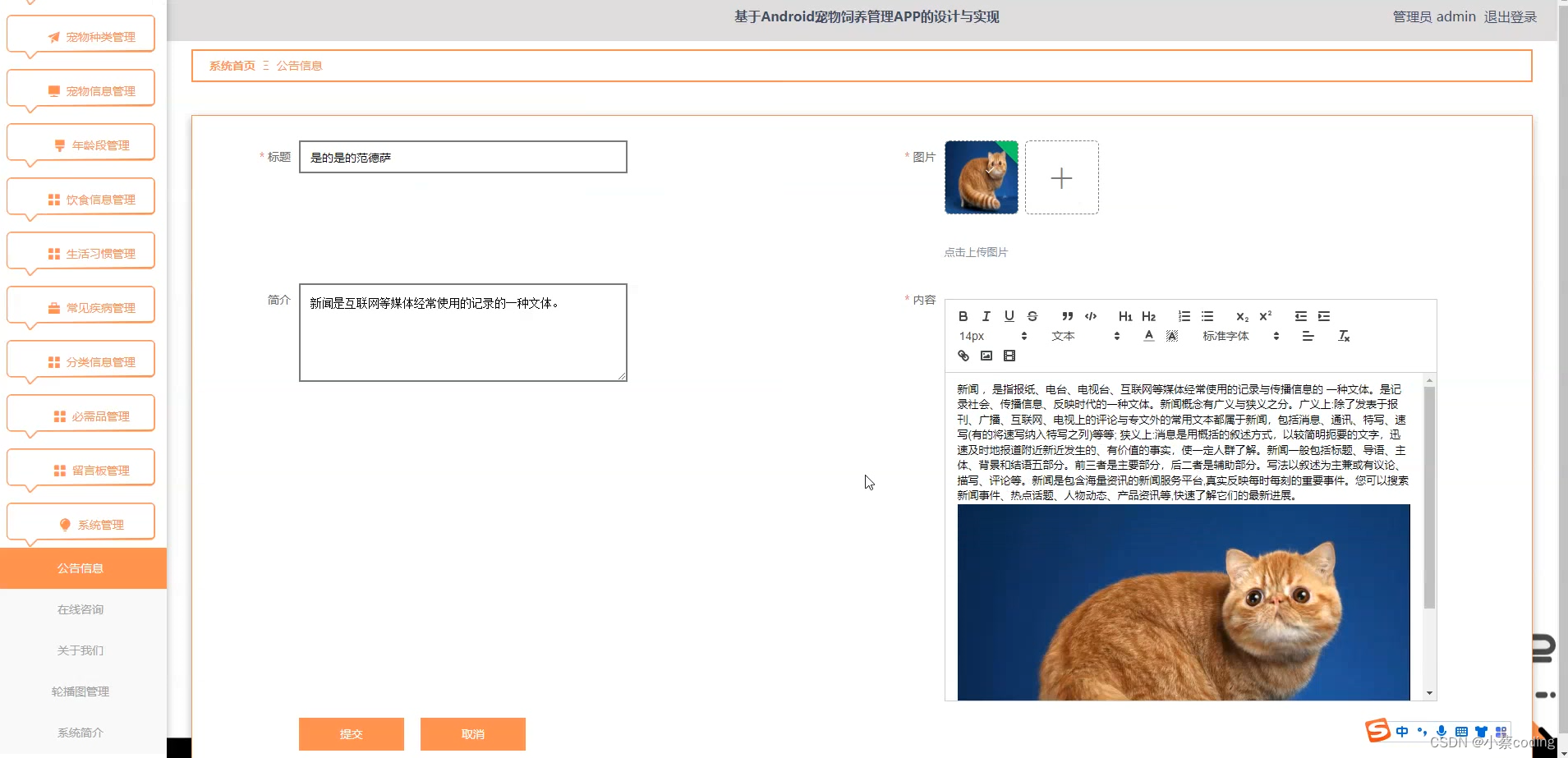Screen dimensions: 1568x758
Task: Click the editor scrollbar up arrow
Action: [x=1429, y=380]
